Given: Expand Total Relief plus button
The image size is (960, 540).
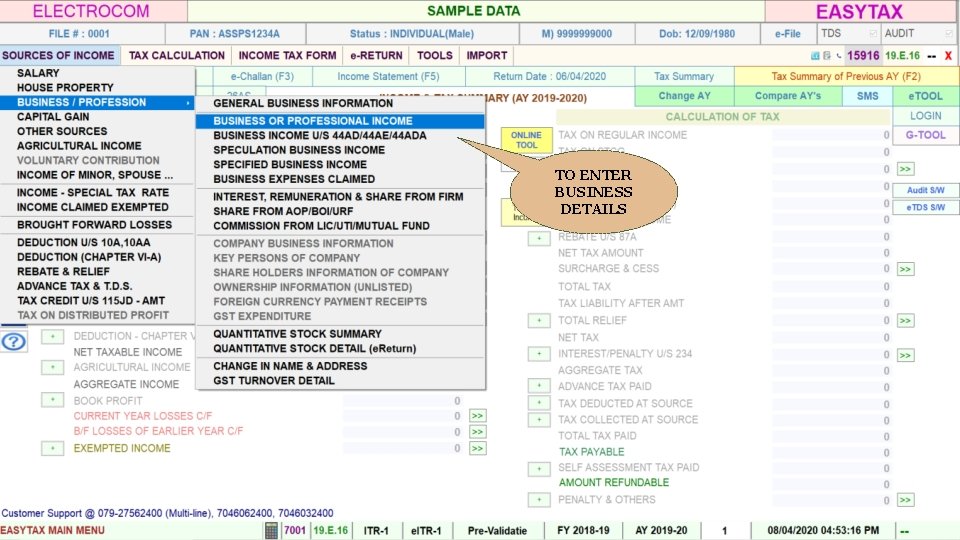Looking at the screenshot, I should [539, 320].
